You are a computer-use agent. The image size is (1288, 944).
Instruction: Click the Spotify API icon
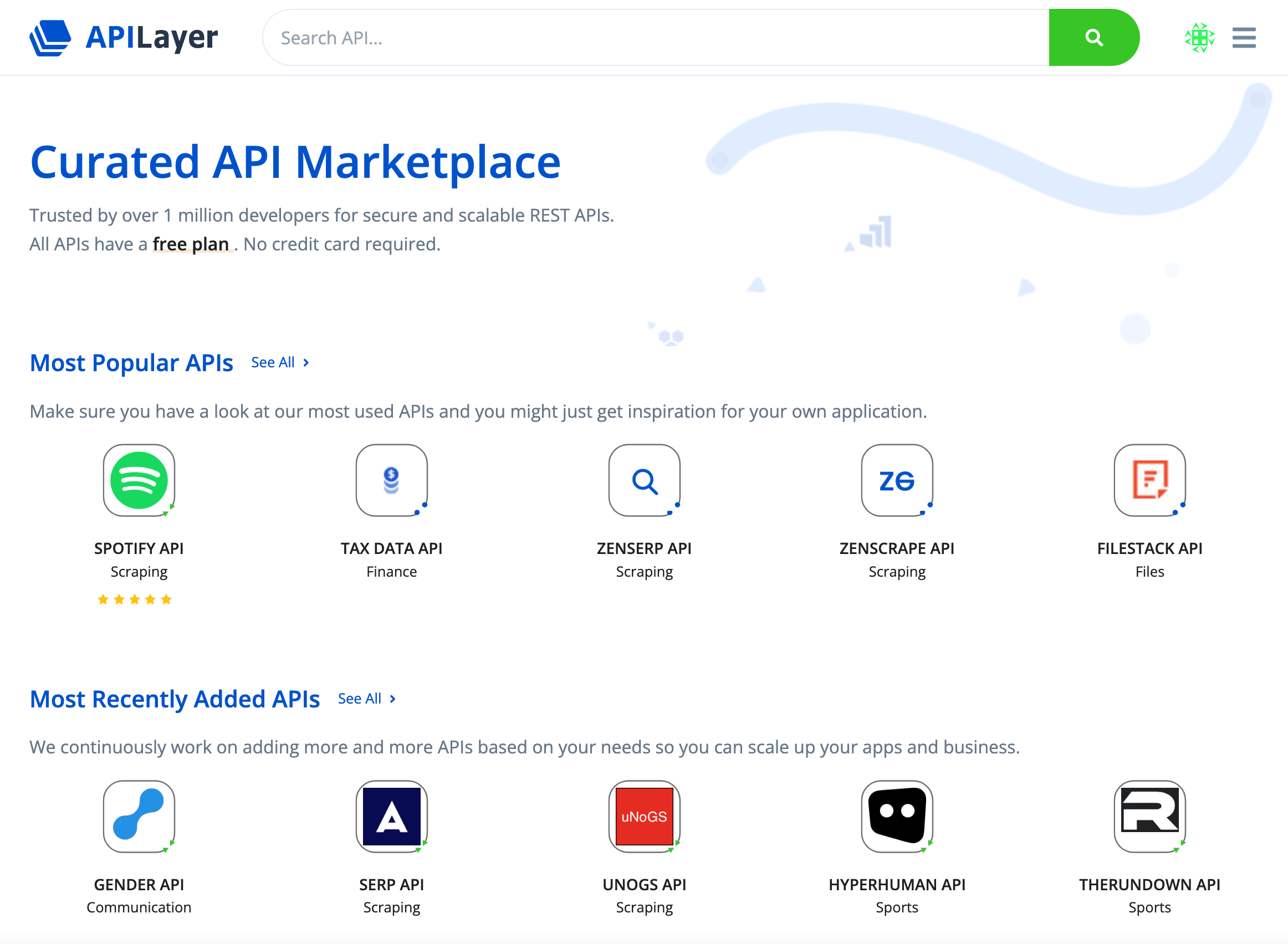(x=139, y=480)
